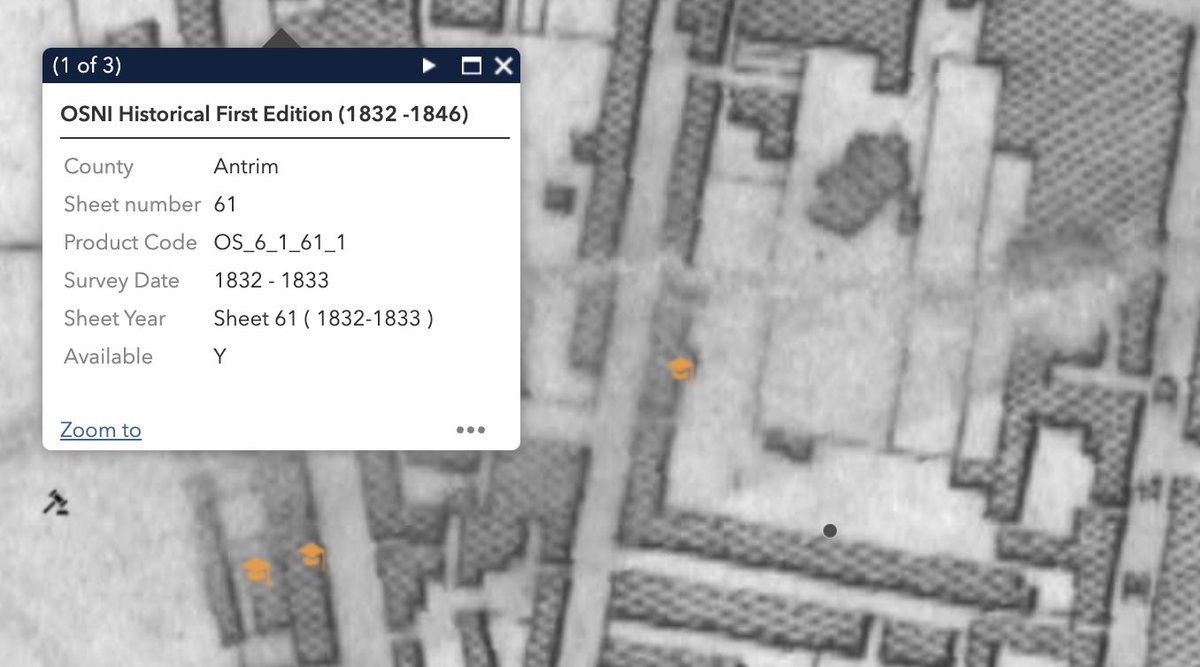Select the courthouse gavel map marker
Viewport: 1200px width, 667px height.
[55, 502]
